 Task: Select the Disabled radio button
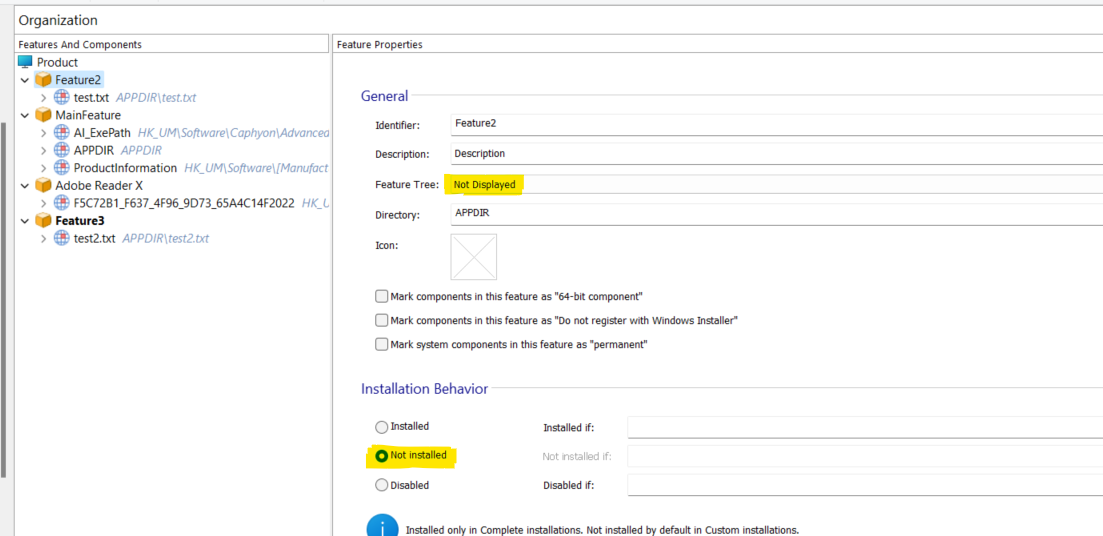382,485
